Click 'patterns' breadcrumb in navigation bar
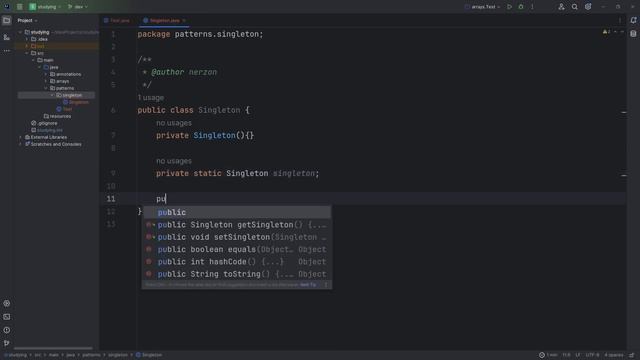 (91, 355)
